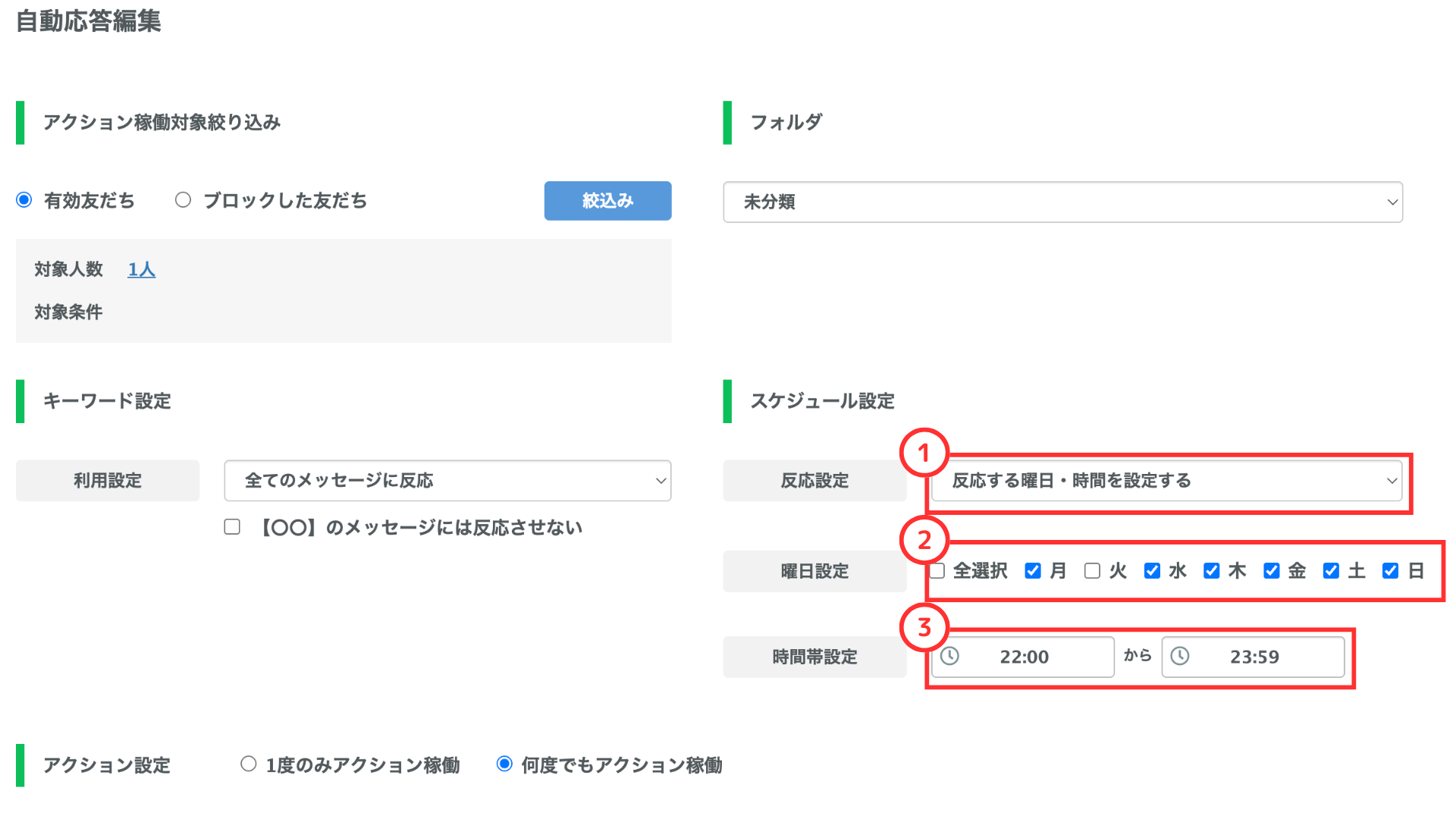Toggle off the 土 (Saturday) checkbox

click(x=1331, y=571)
